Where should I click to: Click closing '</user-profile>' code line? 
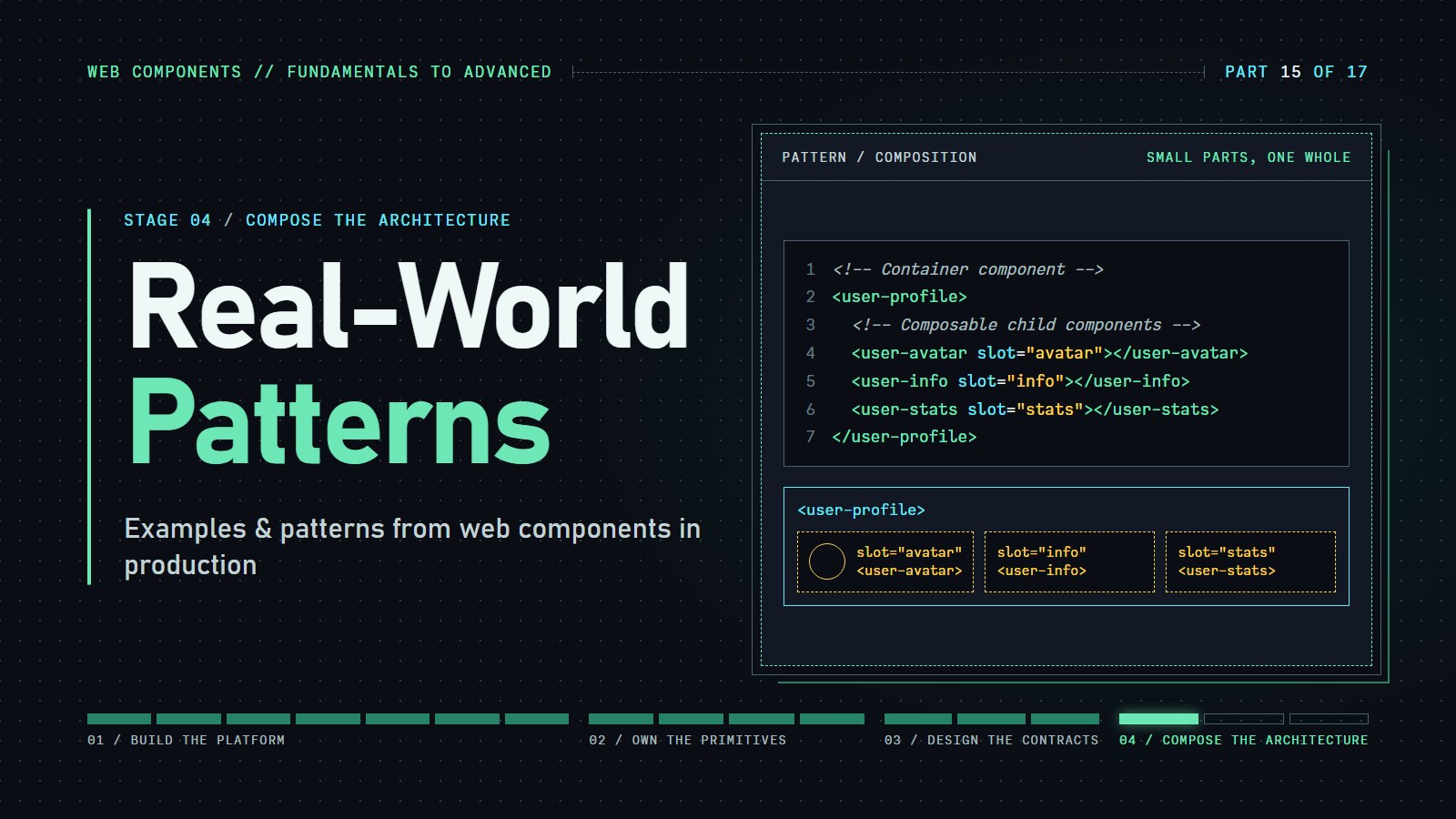coord(904,437)
